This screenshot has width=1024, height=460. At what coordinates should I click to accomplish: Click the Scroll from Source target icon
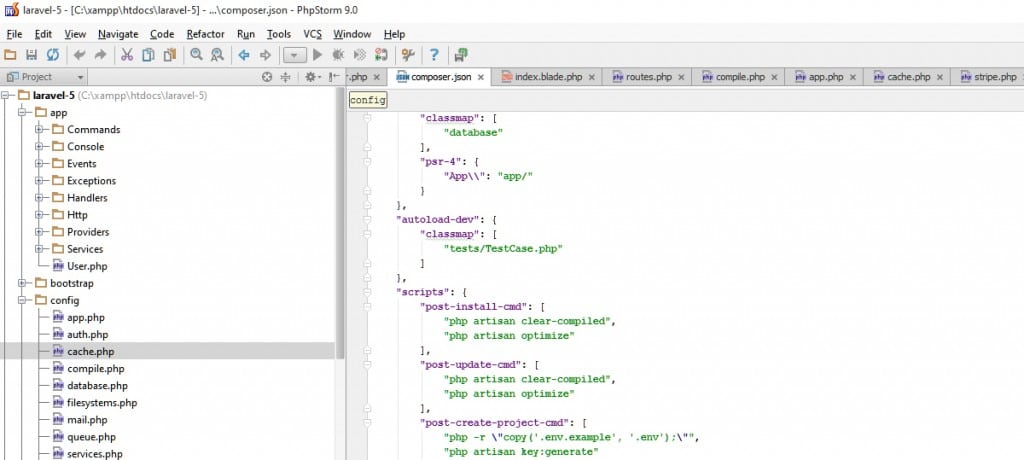point(266,77)
